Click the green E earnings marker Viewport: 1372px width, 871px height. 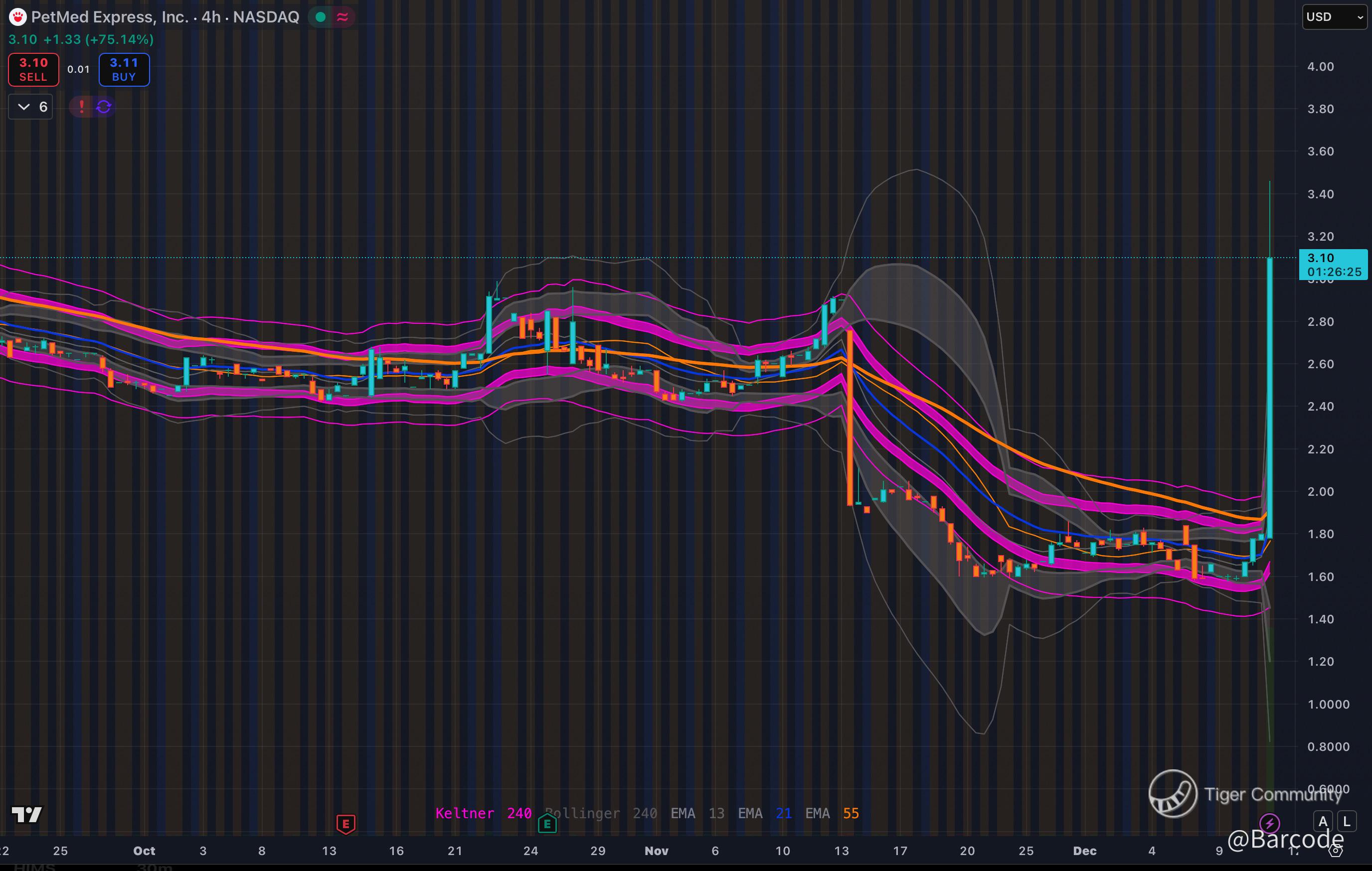[547, 823]
